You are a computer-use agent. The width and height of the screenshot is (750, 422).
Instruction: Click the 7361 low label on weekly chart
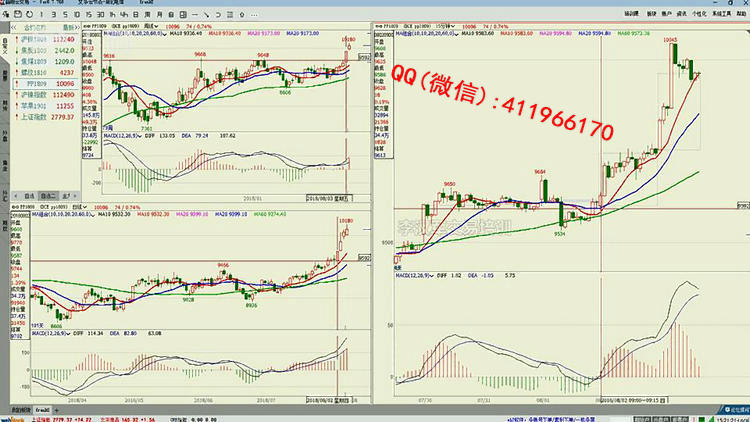coord(146,129)
